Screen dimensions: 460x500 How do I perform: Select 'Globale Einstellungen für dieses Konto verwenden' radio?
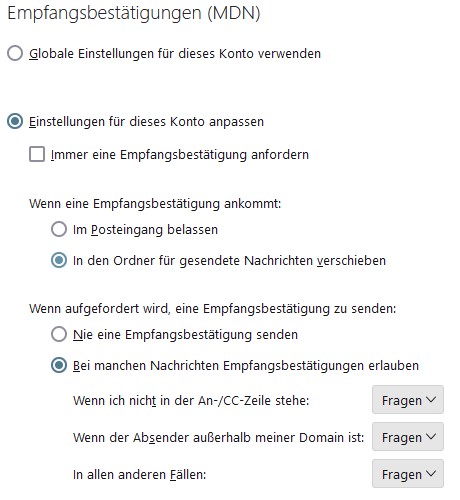click(15, 53)
